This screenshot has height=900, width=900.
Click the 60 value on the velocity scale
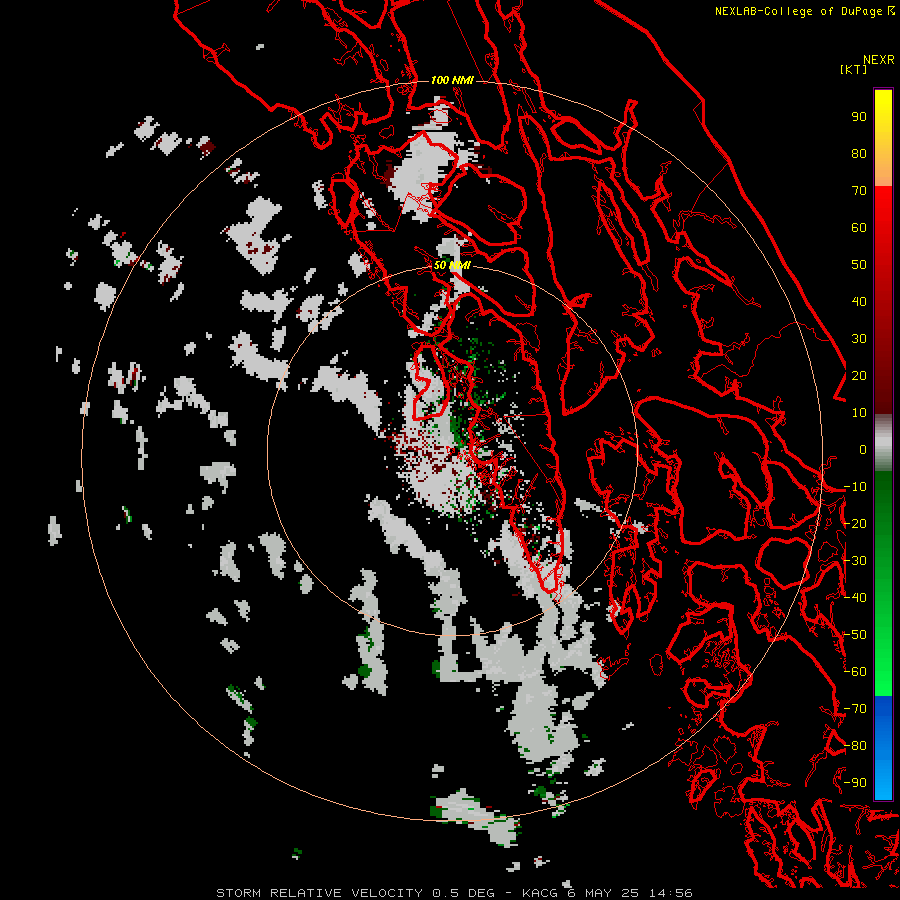coord(859,227)
